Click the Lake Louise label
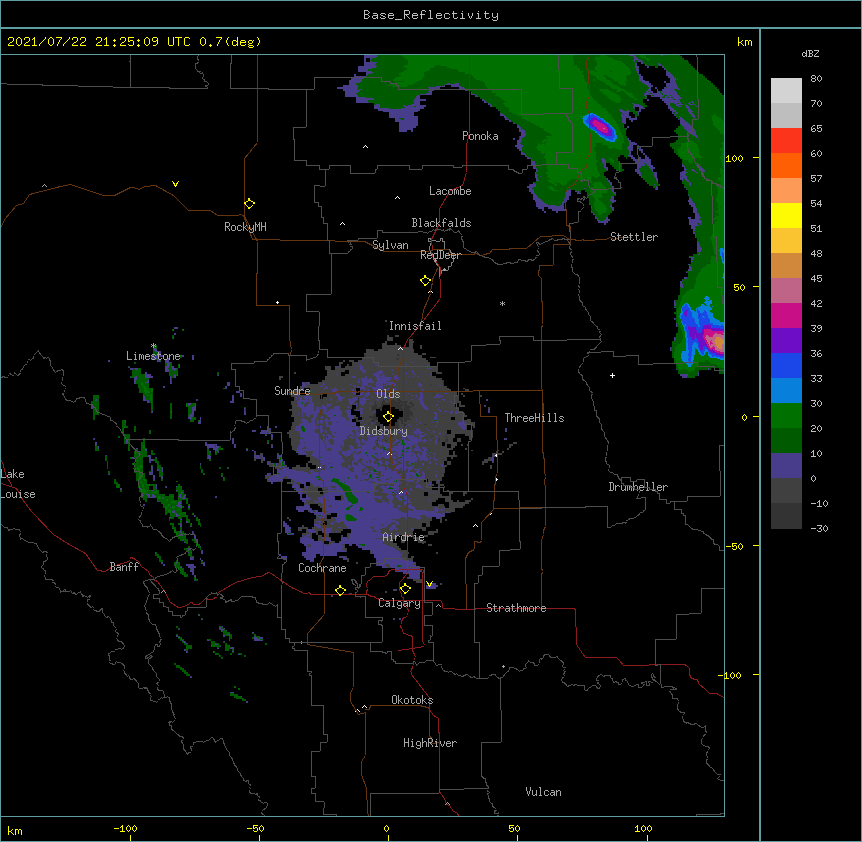 [x=16, y=484]
